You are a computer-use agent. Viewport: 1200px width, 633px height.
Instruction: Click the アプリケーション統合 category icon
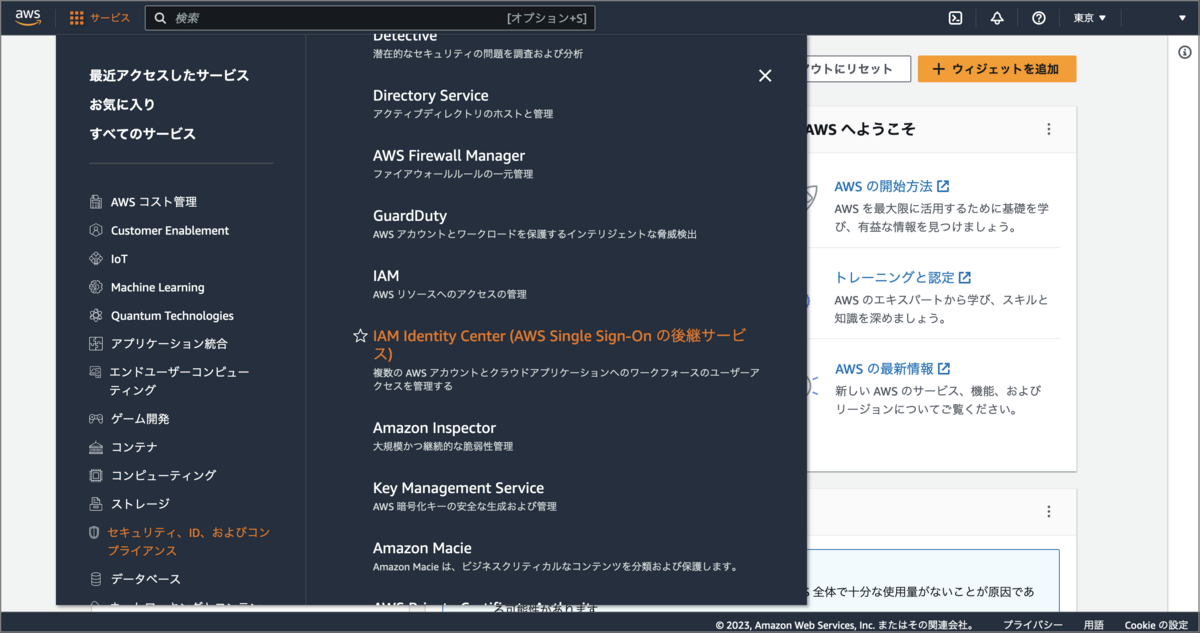96,343
